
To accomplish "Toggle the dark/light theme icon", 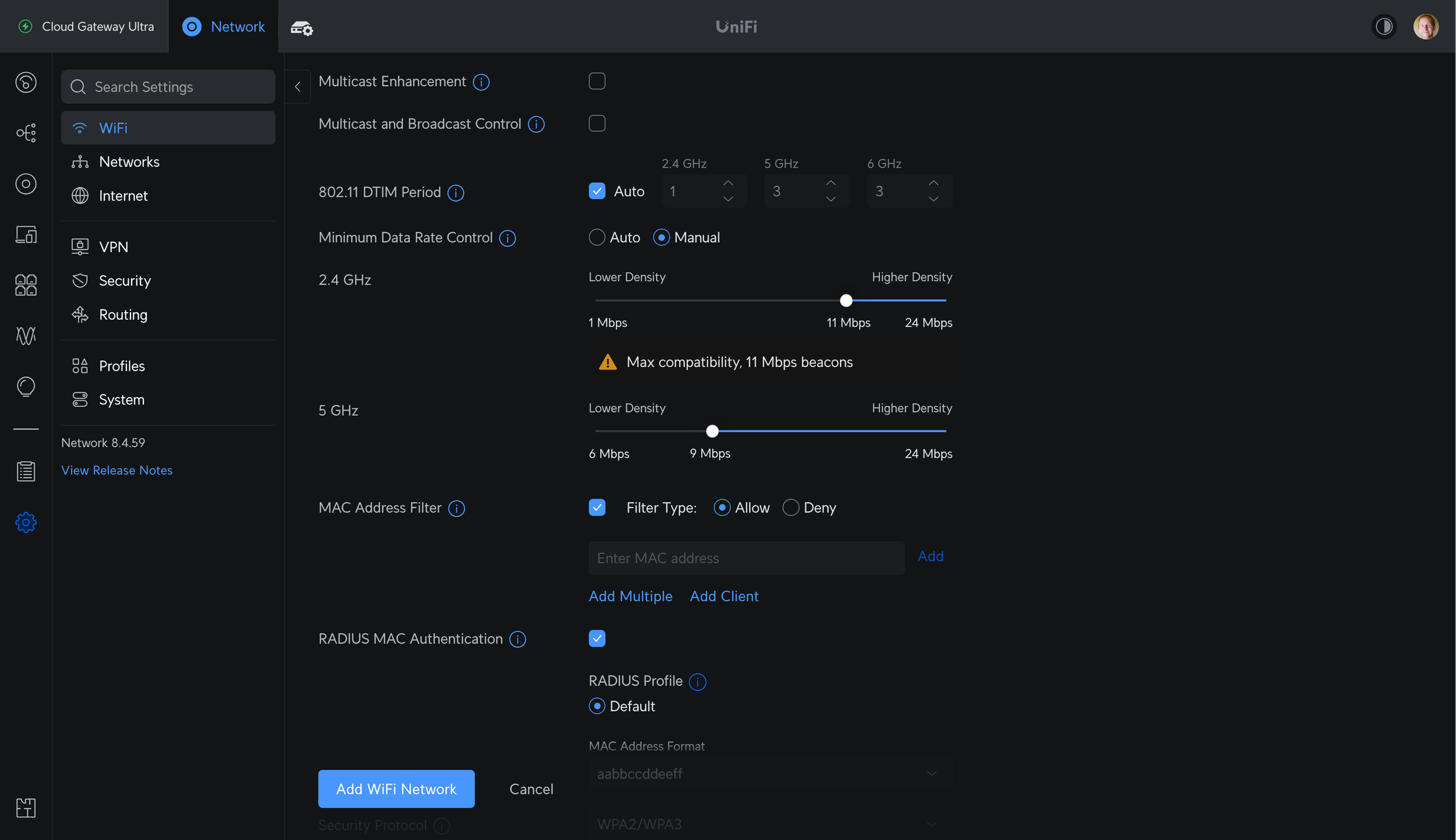I will pos(1384,27).
